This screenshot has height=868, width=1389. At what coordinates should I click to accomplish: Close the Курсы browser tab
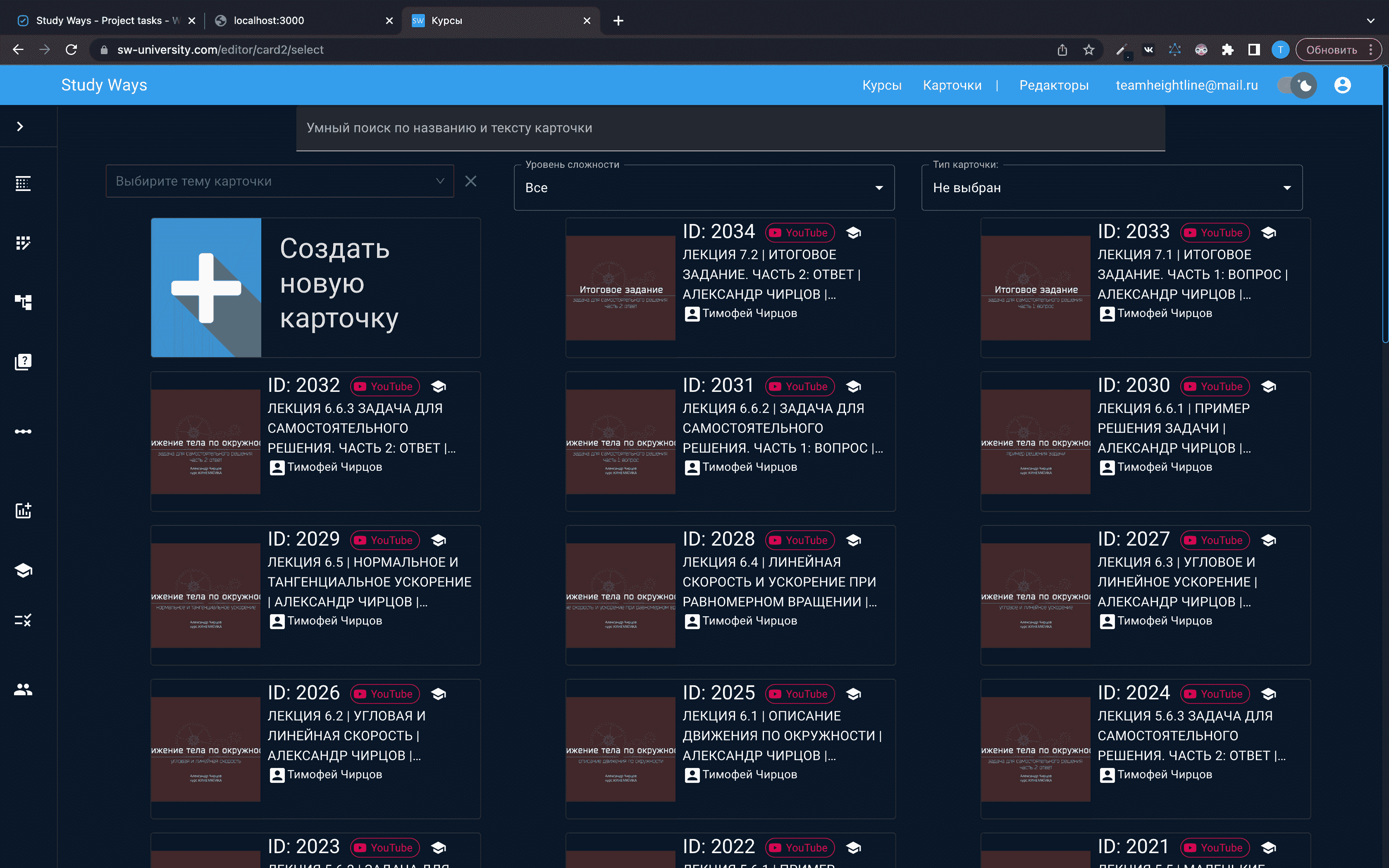coord(587,21)
